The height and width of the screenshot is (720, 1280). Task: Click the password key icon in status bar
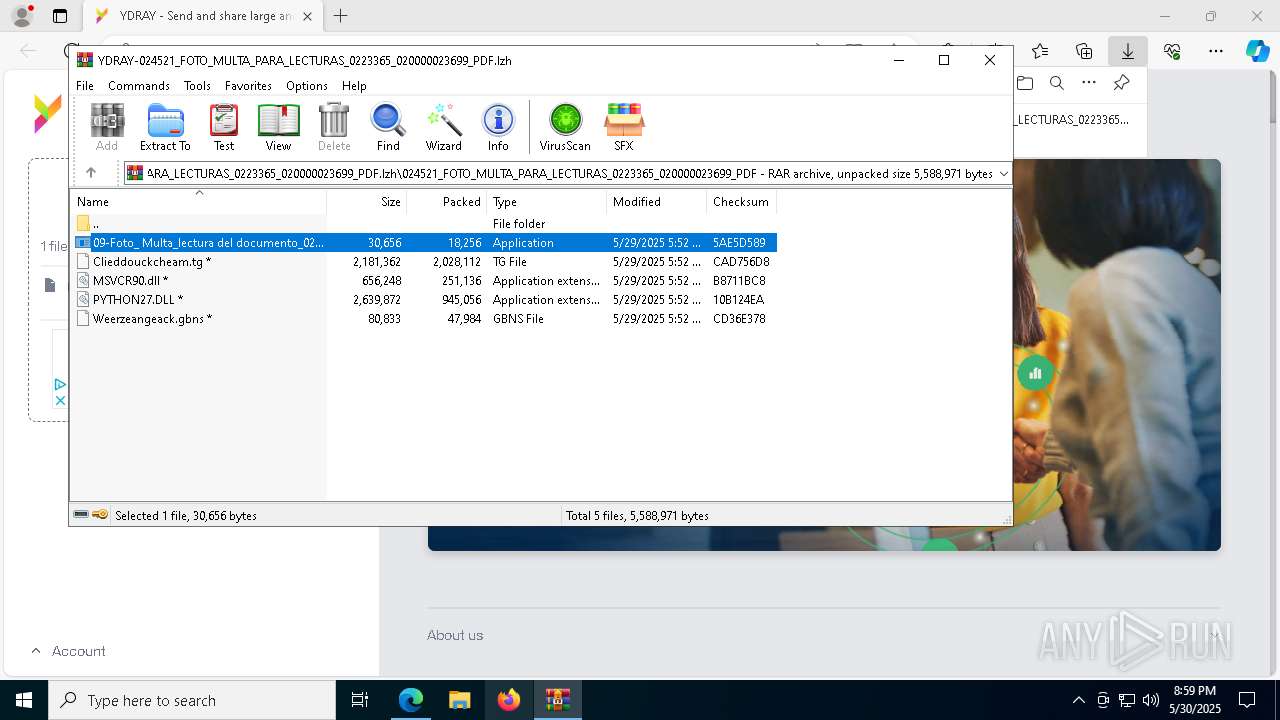100,515
